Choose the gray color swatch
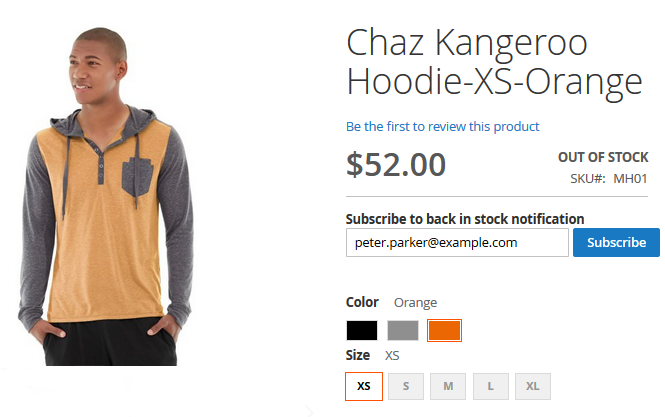This screenshot has height=417, width=665. point(403,330)
